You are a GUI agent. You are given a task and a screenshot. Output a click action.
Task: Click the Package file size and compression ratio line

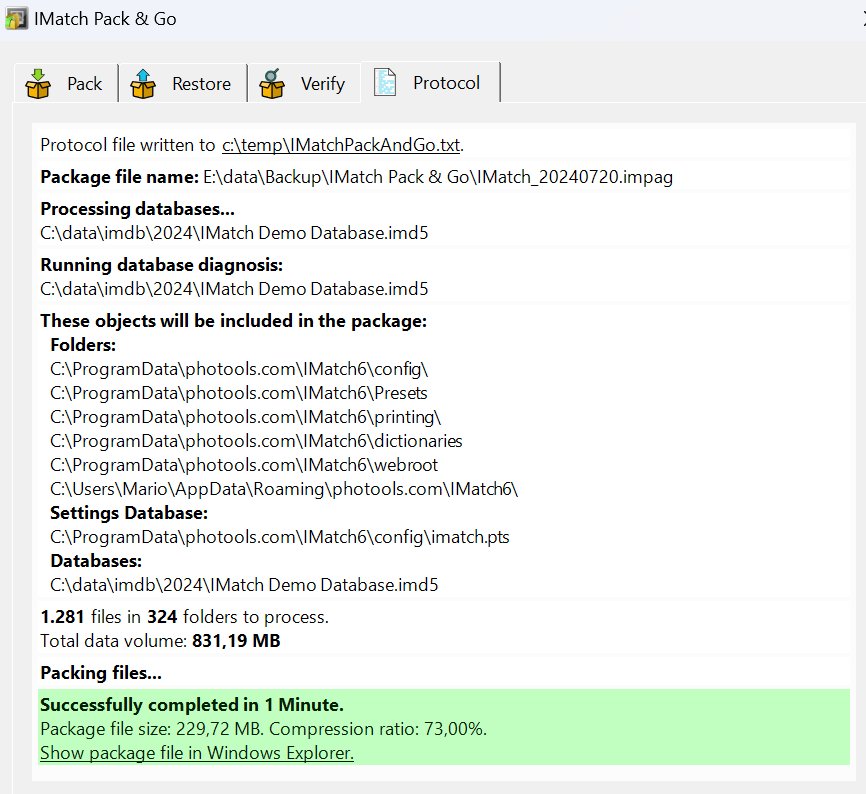(x=263, y=729)
